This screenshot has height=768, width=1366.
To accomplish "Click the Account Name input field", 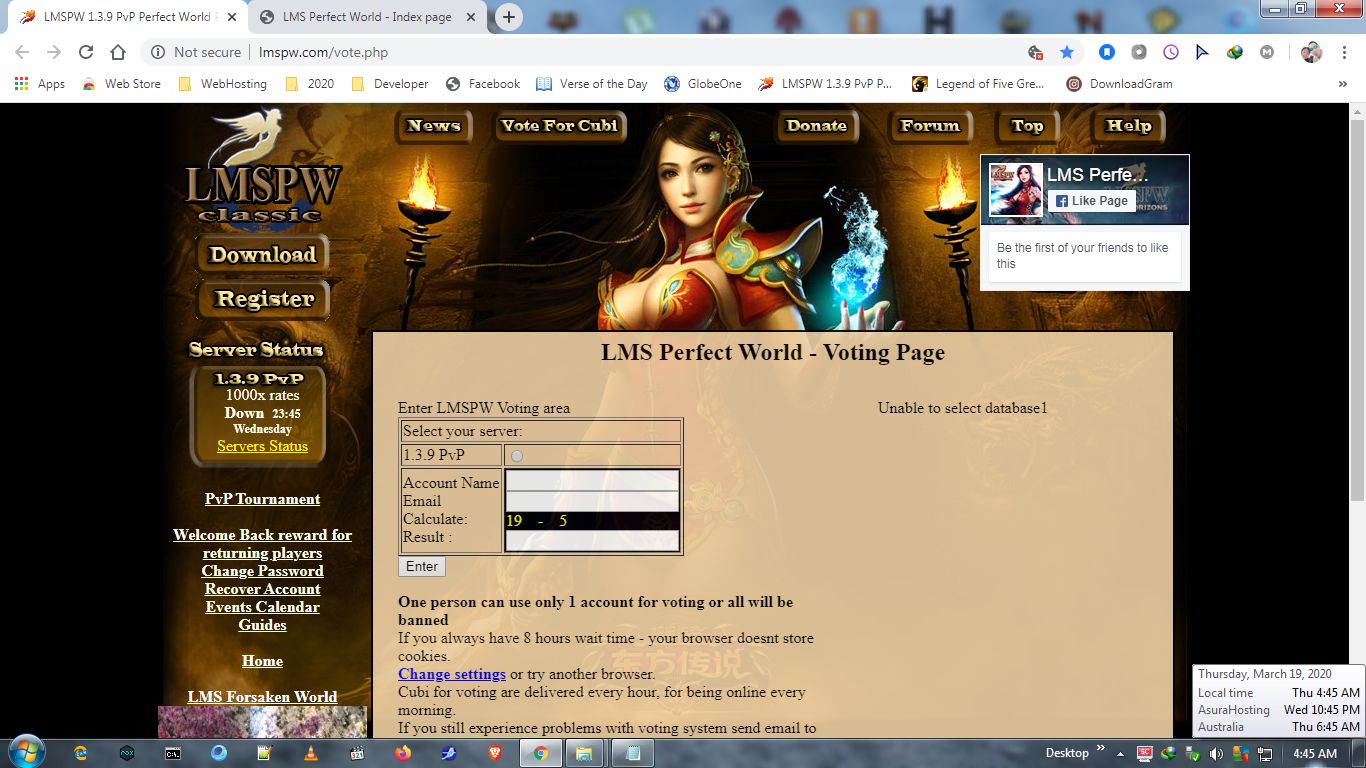I will (x=592, y=482).
